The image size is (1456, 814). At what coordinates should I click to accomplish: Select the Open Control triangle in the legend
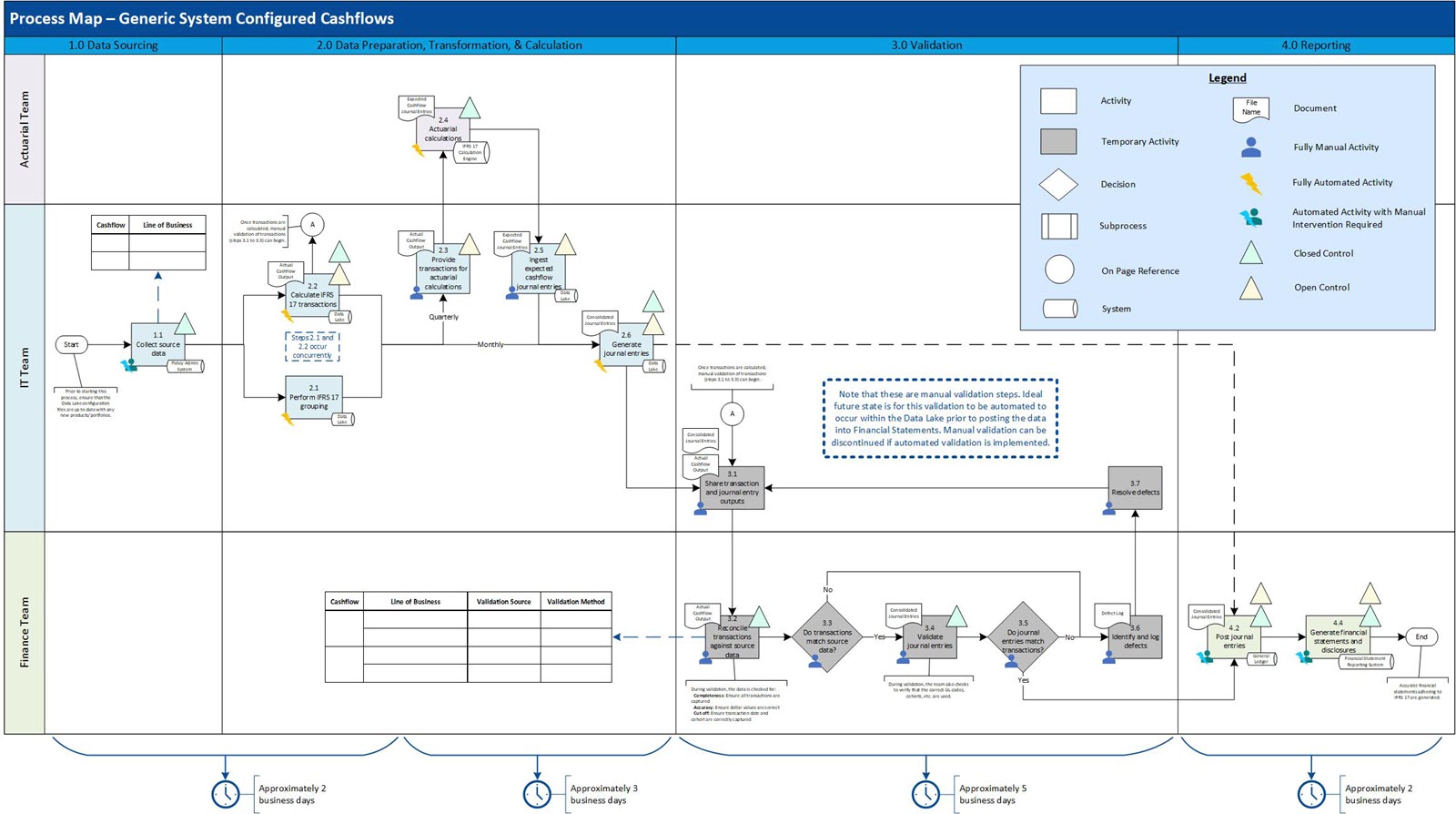point(1251,288)
